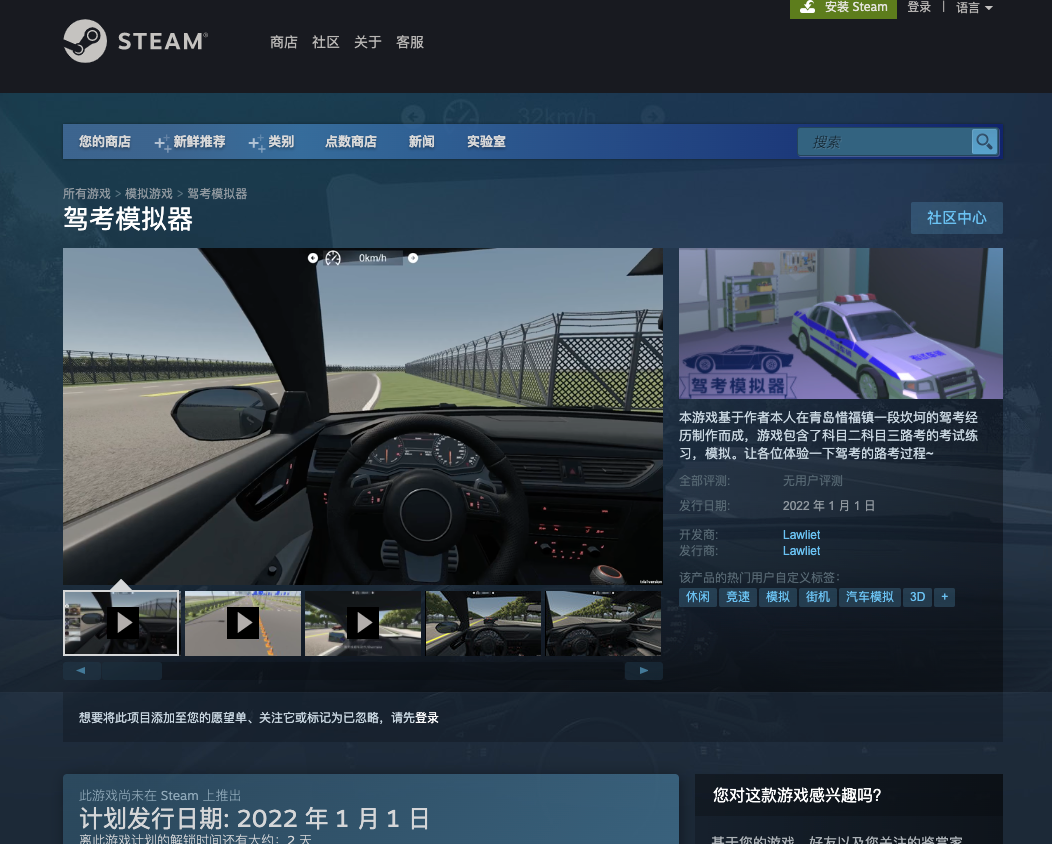Play the third trailer thumbnail video

pyautogui.click(x=363, y=622)
